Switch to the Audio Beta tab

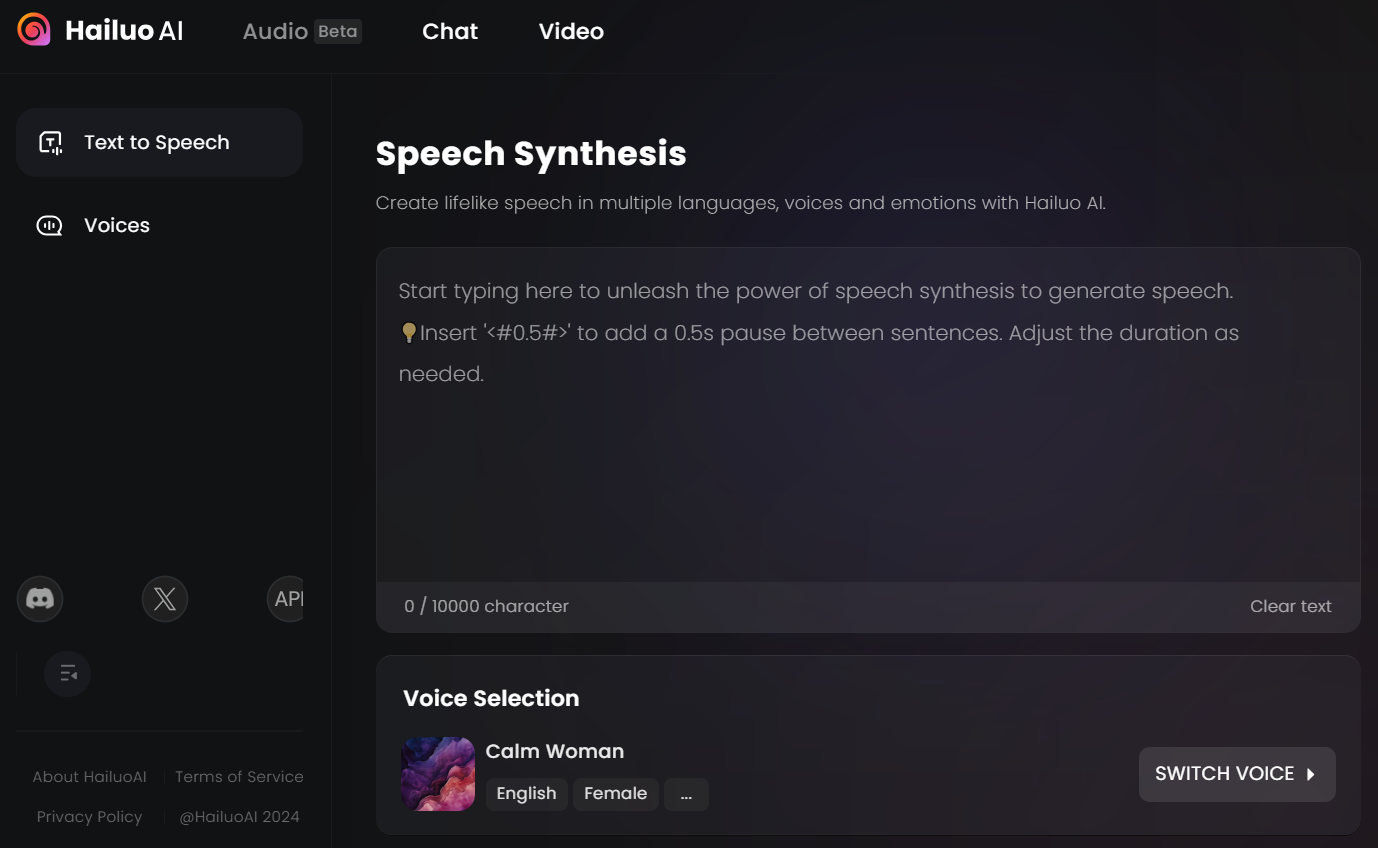coord(302,31)
